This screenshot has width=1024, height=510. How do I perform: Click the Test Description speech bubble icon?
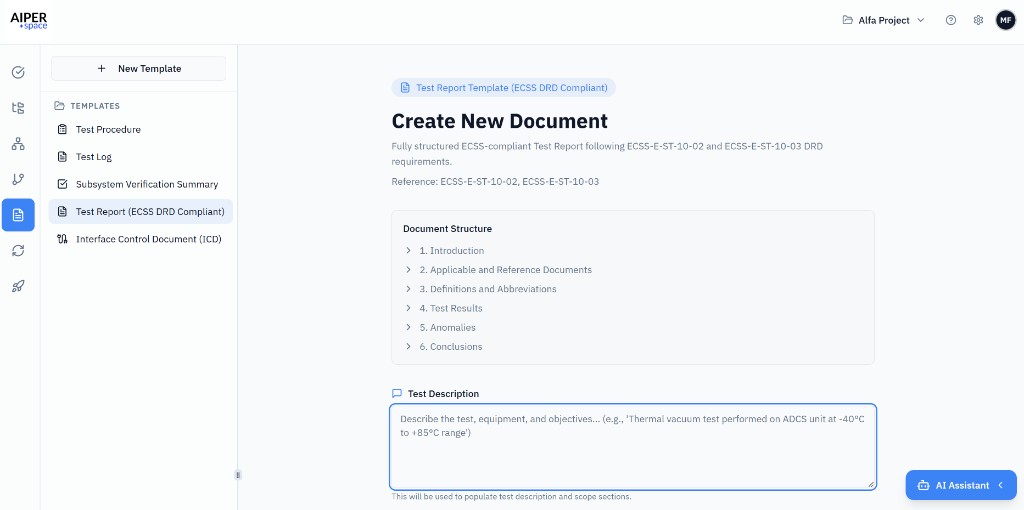[x=396, y=394]
